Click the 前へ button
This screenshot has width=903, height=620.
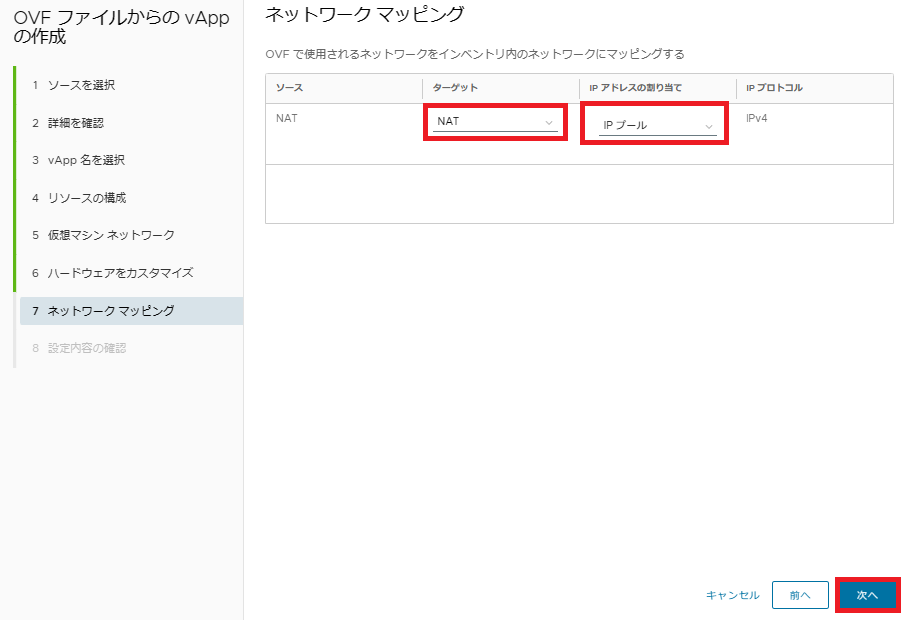point(799,595)
